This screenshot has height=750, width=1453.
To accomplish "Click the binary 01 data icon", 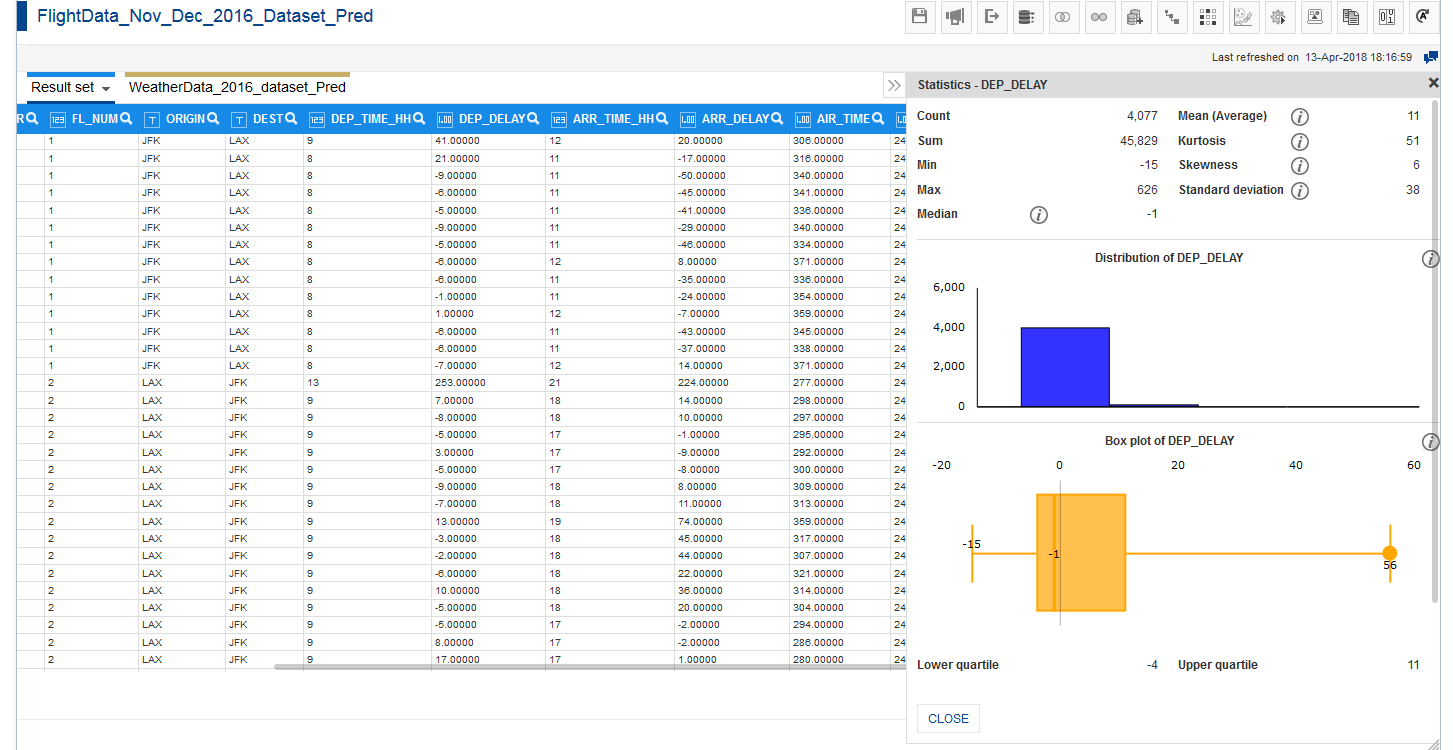I will tap(1387, 17).
